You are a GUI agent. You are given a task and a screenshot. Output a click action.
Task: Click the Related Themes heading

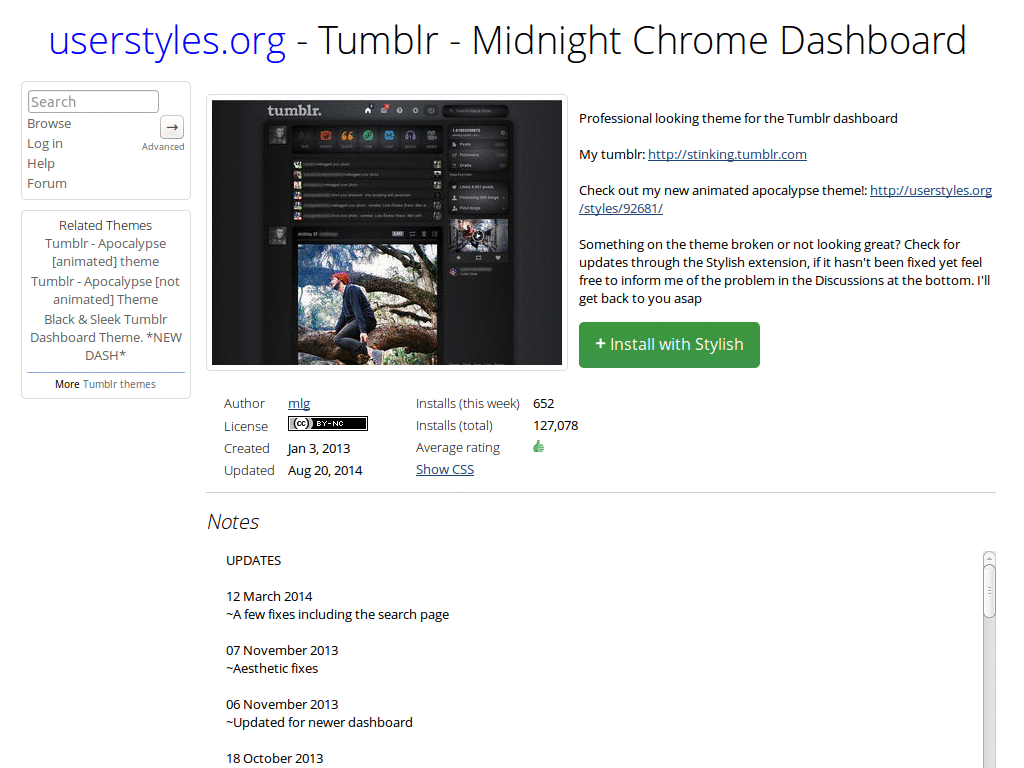click(x=106, y=225)
